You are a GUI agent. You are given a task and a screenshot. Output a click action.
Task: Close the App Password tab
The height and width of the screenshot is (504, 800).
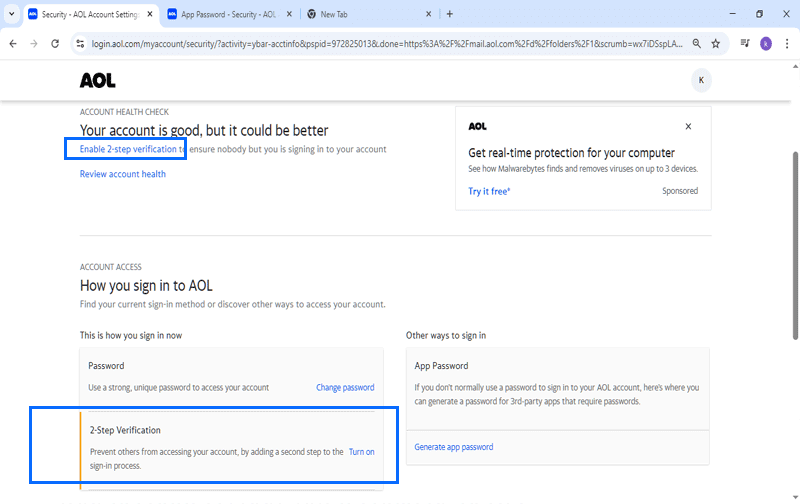pyautogui.click(x=289, y=14)
